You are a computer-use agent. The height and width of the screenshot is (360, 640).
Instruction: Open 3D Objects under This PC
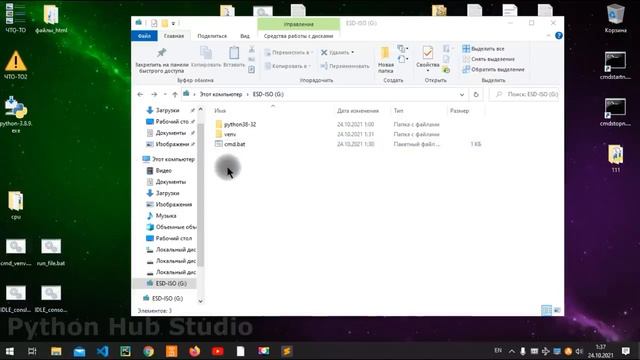[x=176, y=227]
